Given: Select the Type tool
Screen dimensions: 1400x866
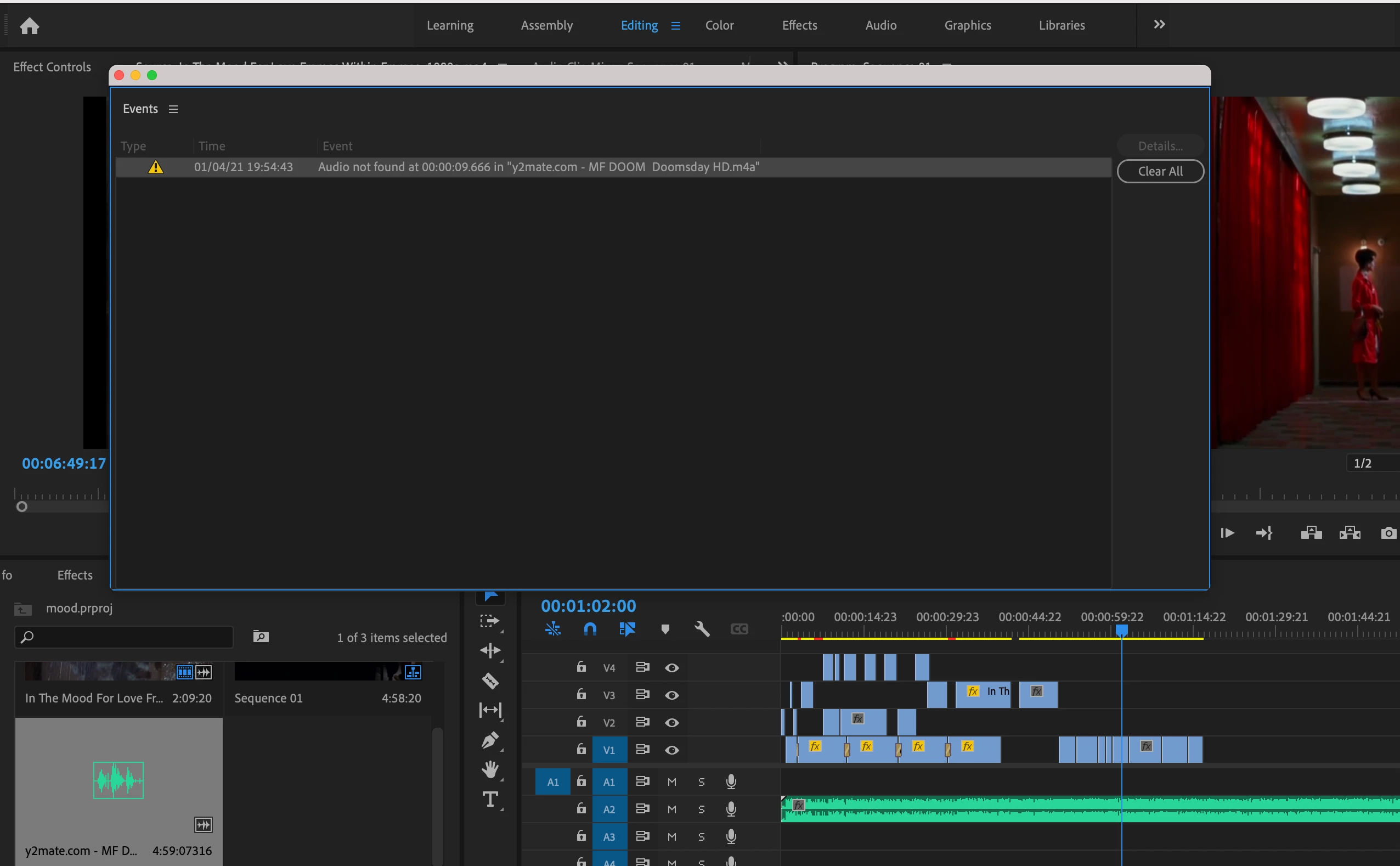Looking at the screenshot, I should pos(490,799).
